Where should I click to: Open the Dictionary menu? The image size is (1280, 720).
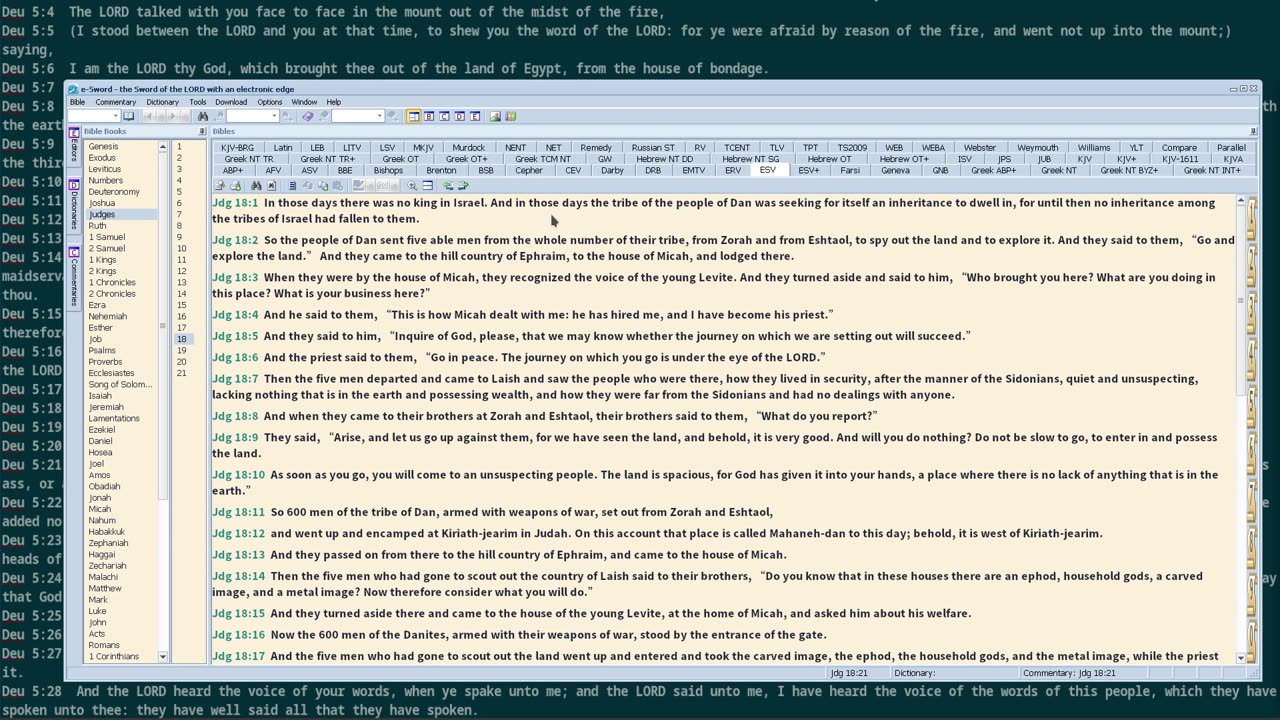point(162,102)
